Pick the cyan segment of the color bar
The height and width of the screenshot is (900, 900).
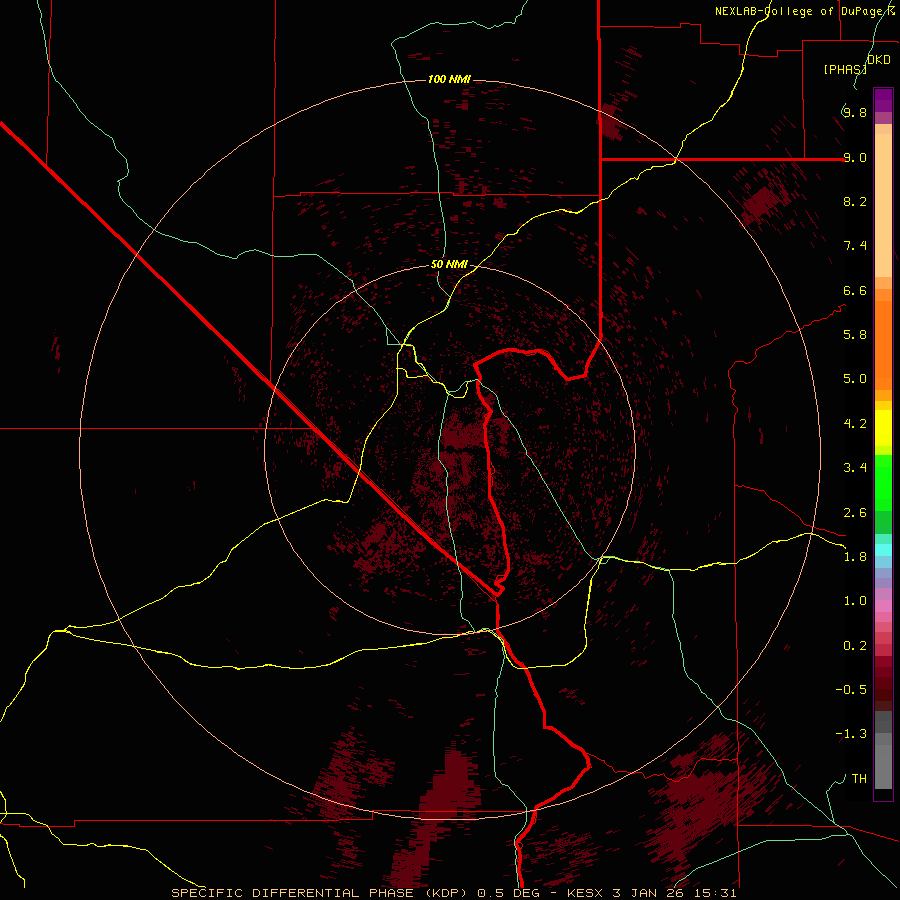[x=883, y=550]
